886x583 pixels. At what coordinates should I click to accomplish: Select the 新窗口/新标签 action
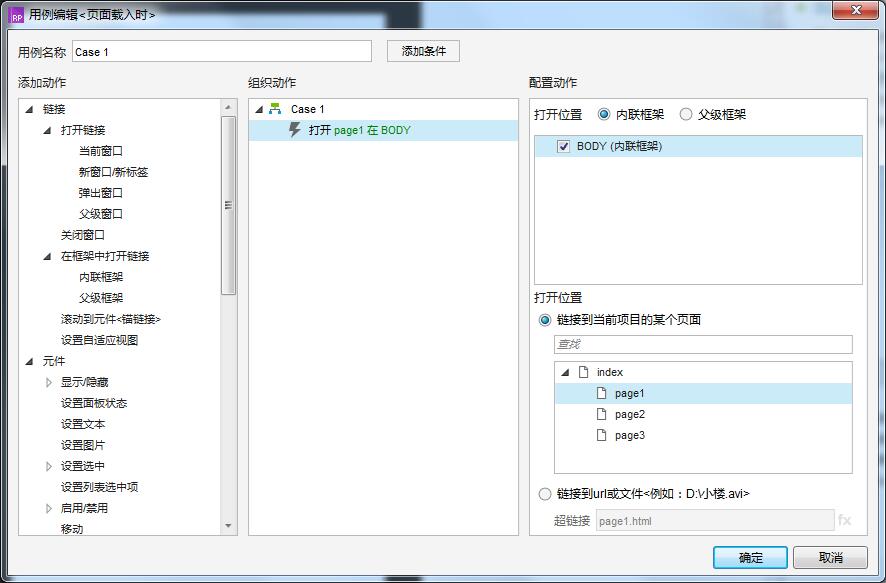click(x=113, y=172)
